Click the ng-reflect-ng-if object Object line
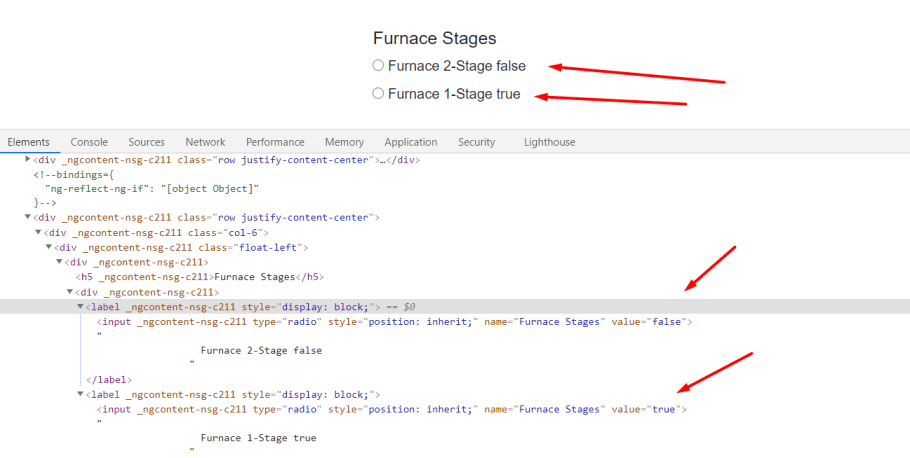This screenshot has height=458, width=910. pos(152,189)
